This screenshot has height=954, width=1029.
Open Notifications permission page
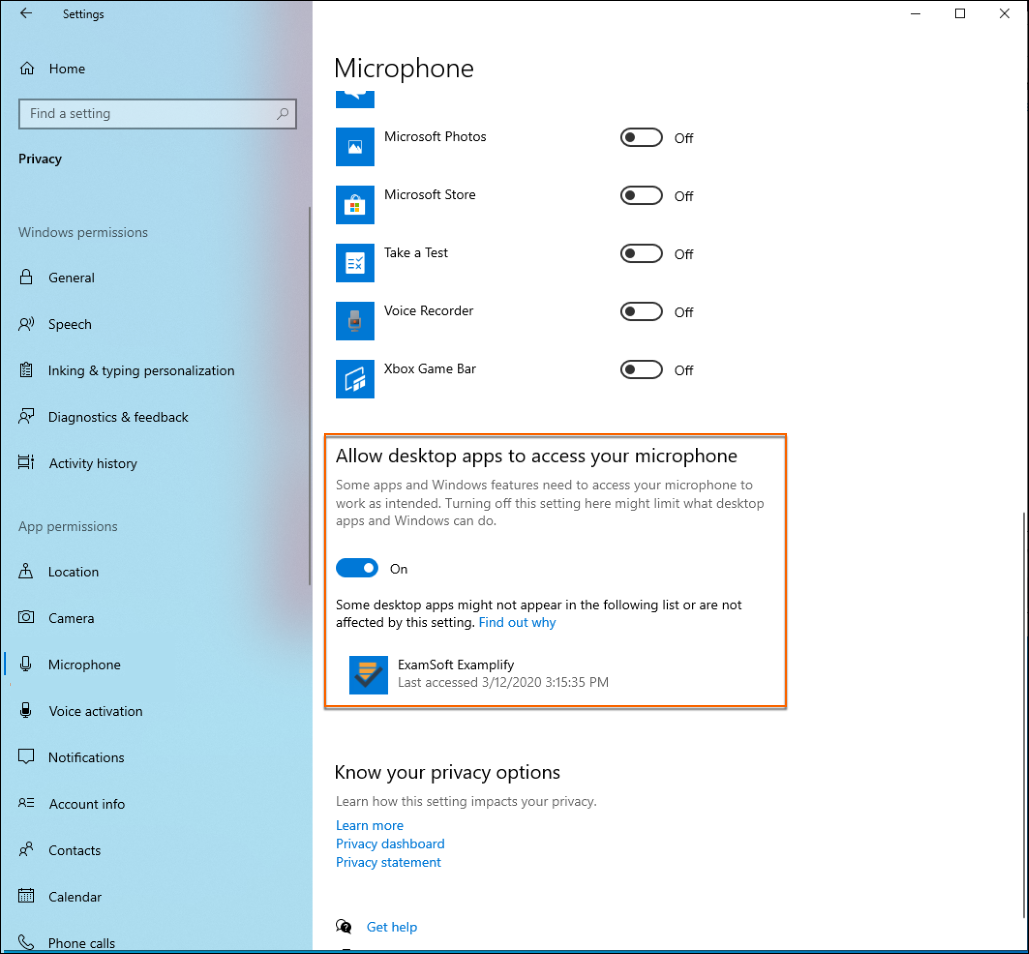[x=86, y=757]
